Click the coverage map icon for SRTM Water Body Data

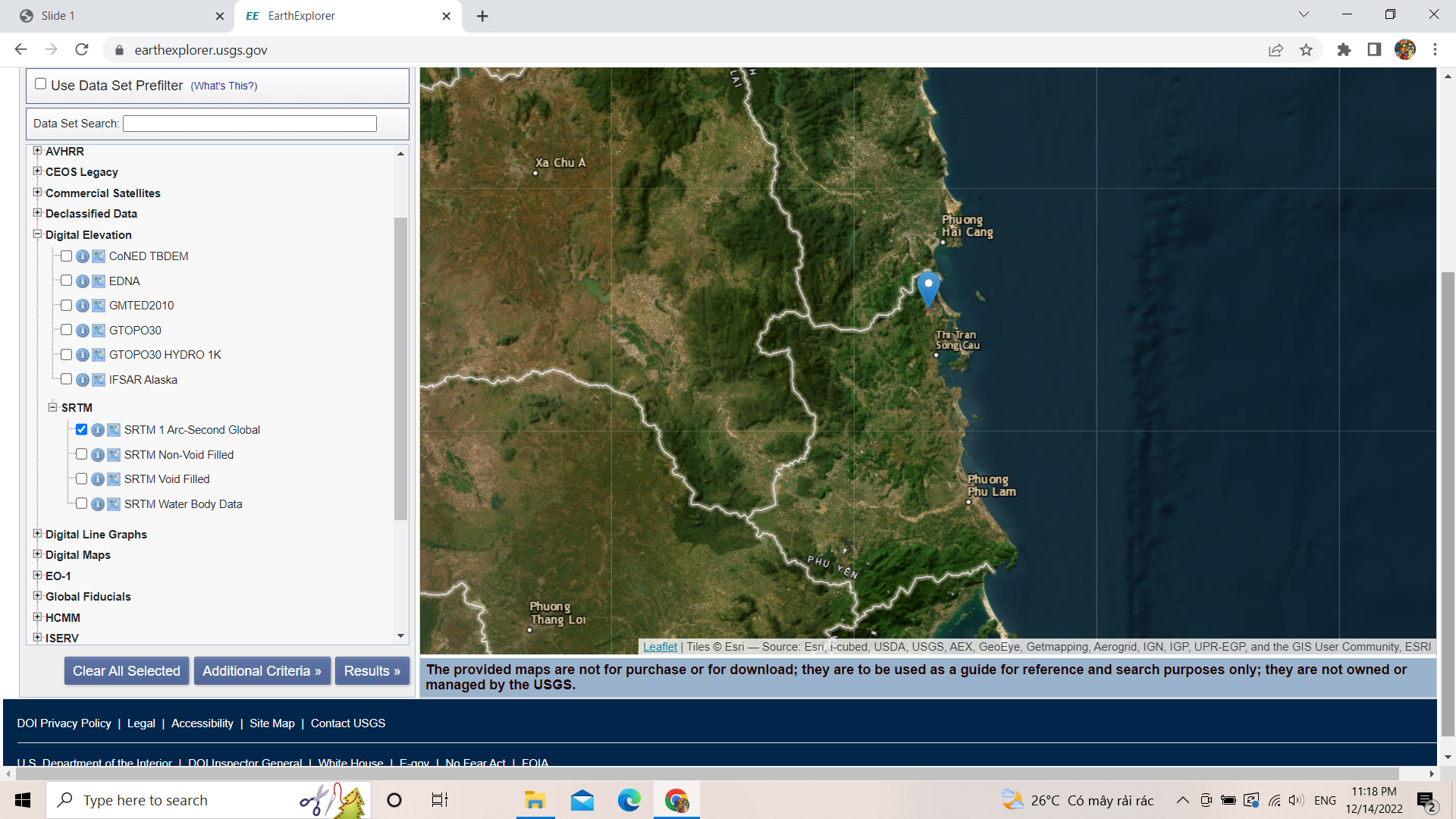114,504
